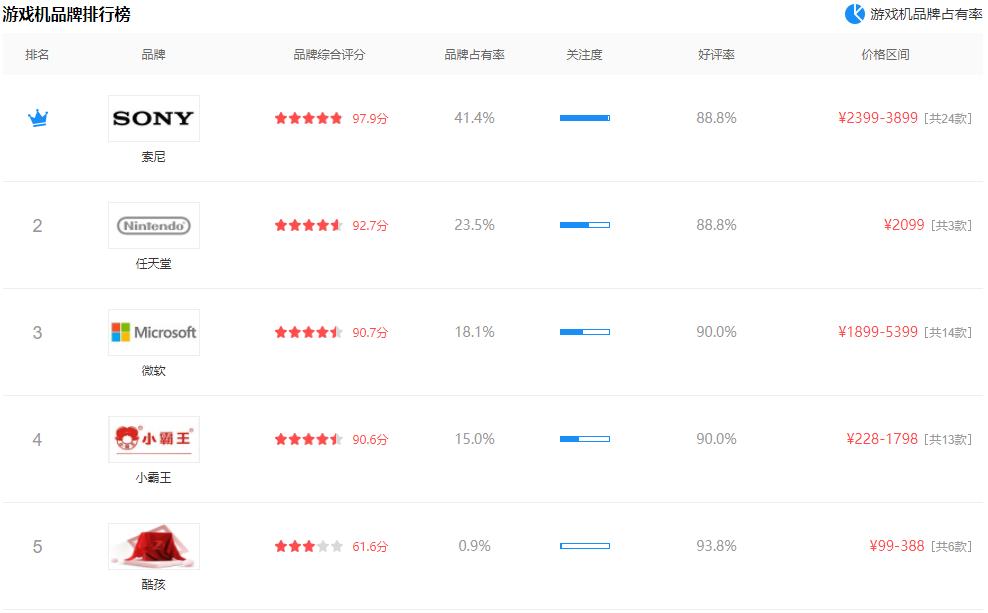Click the 酷孩 product thumbnail
The height and width of the screenshot is (613, 988).
[153, 546]
